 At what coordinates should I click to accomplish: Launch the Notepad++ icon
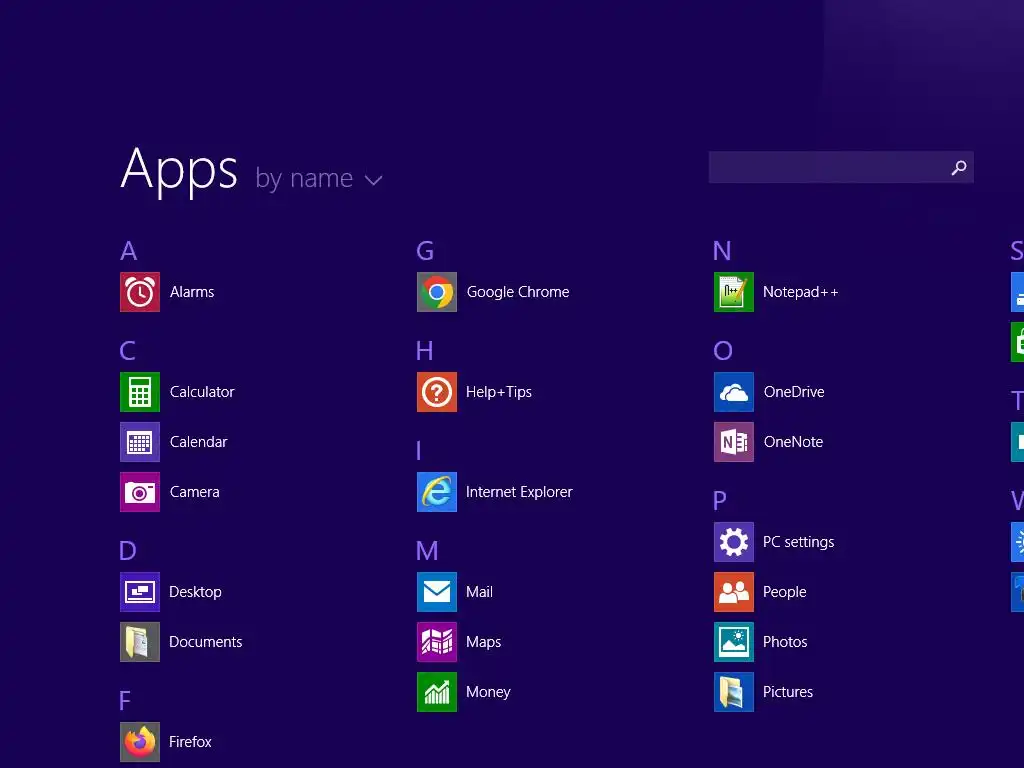[734, 292]
